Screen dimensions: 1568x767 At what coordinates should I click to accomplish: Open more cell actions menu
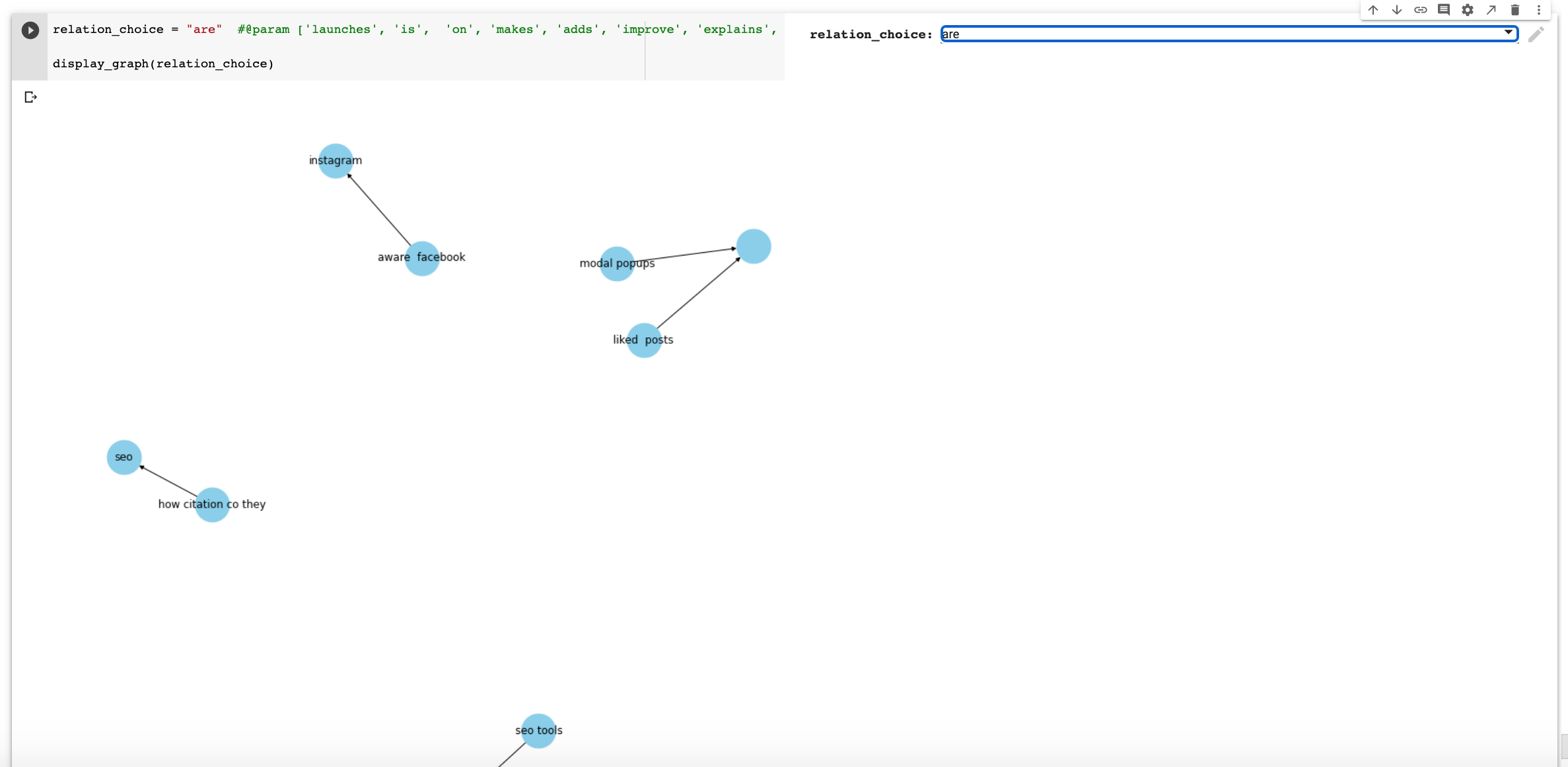point(1539,10)
